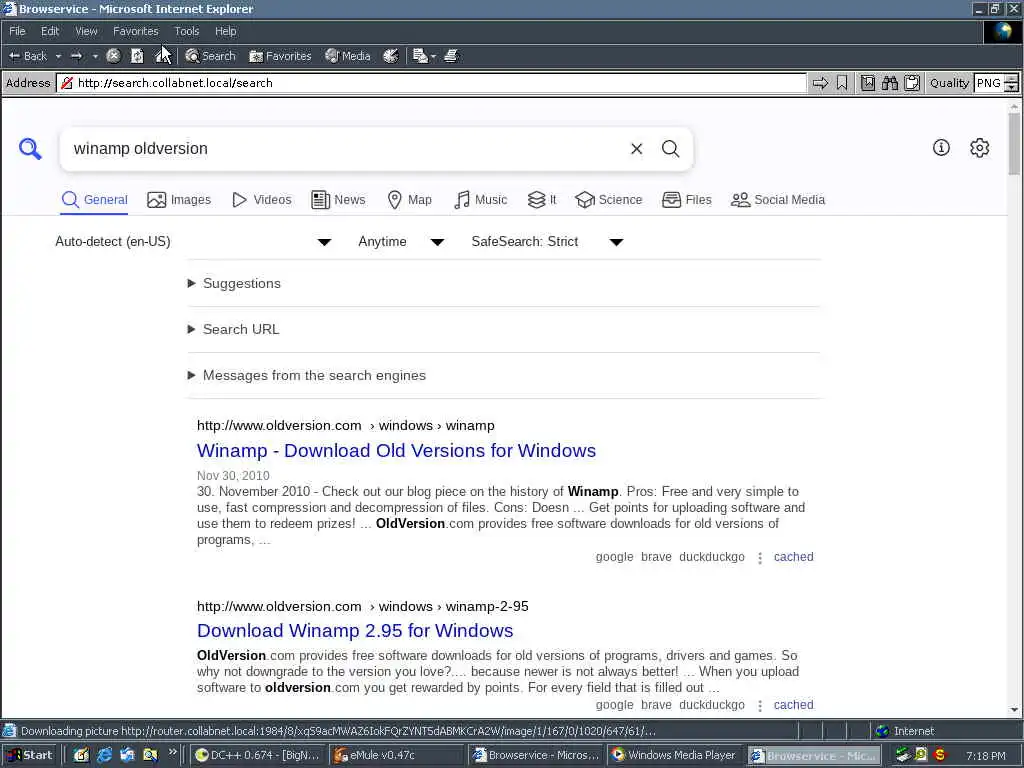
Task: Open the Back history dropdown arrow
Action: click(x=58, y=56)
